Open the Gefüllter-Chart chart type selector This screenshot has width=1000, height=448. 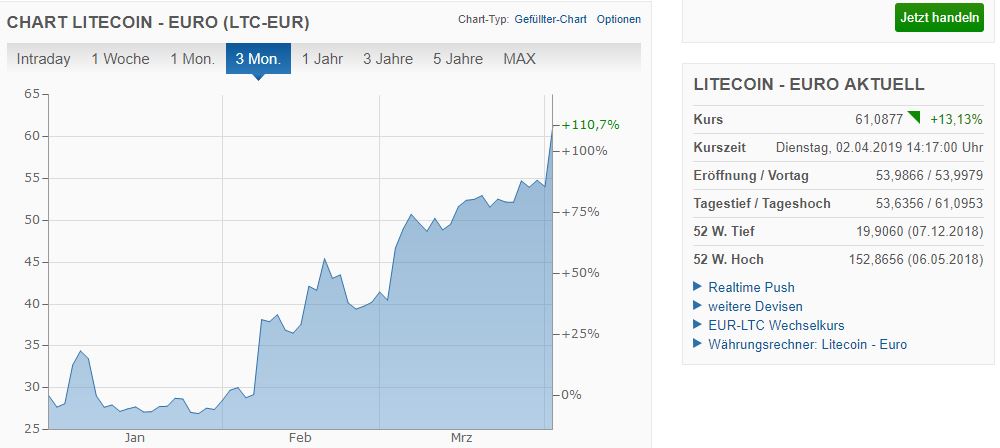[x=551, y=20]
